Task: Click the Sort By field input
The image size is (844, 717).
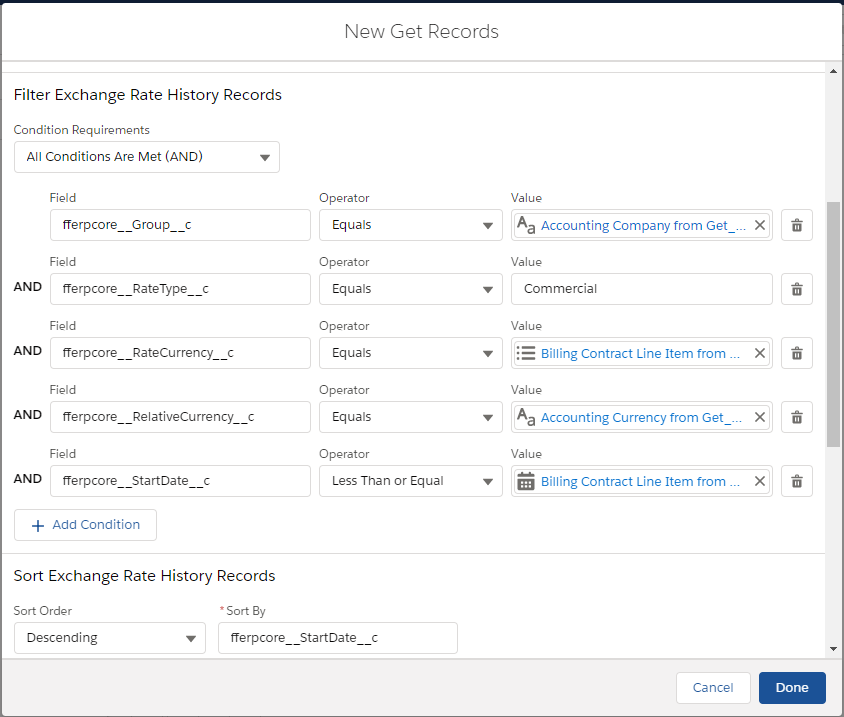Action: coord(337,638)
